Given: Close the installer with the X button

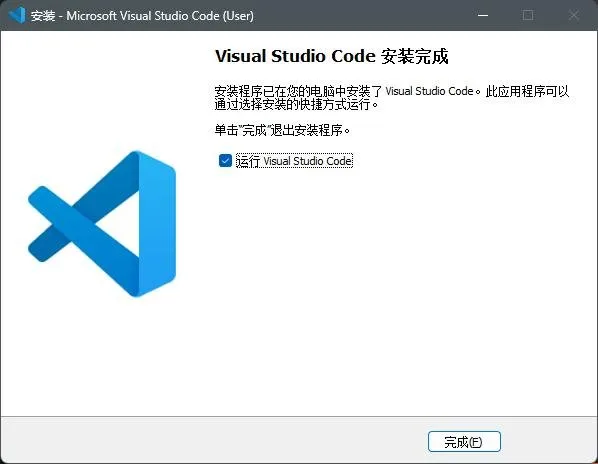Looking at the screenshot, I should point(574,15).
